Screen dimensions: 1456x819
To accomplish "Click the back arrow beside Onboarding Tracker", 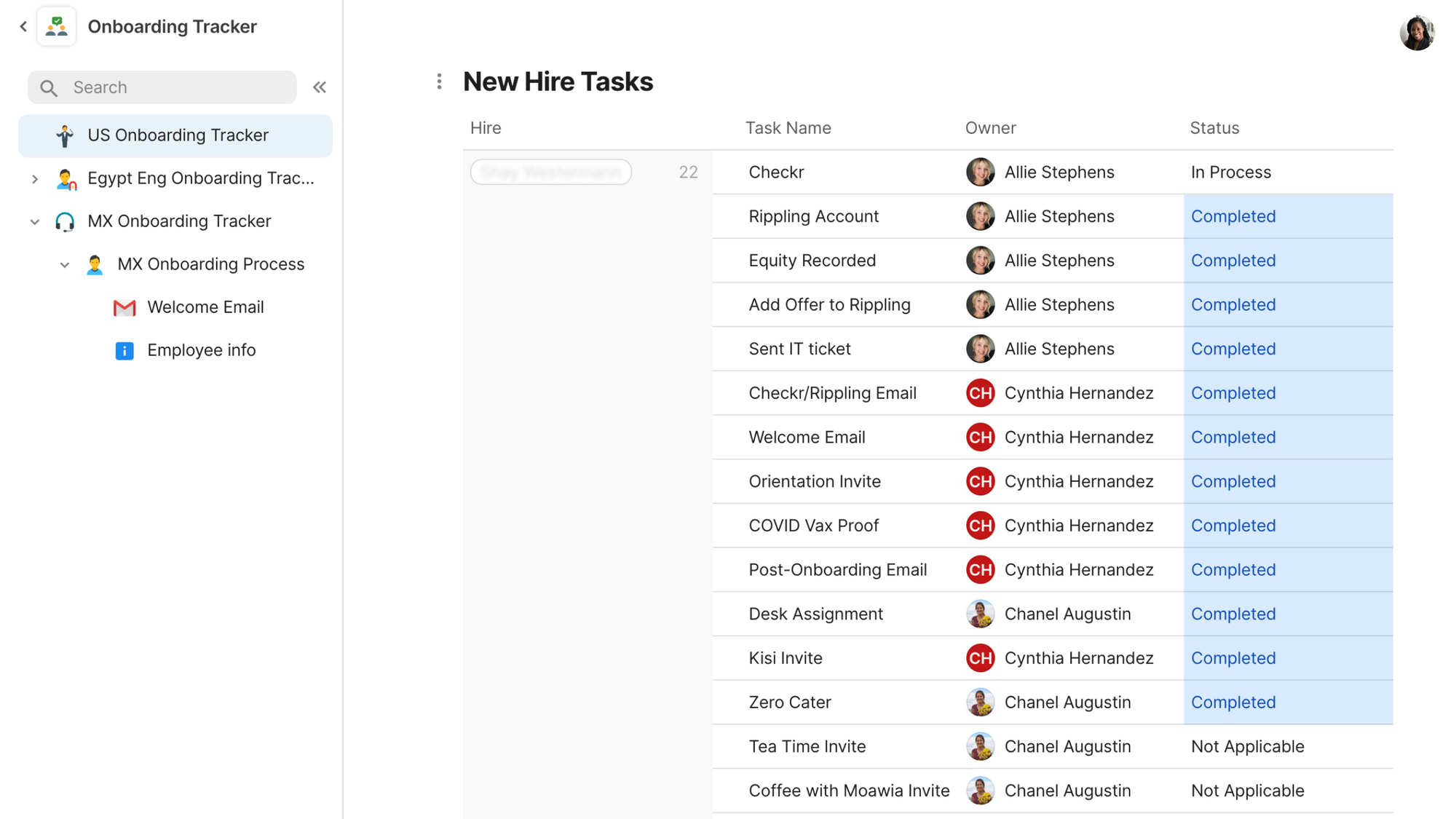I will click(23, 27).
